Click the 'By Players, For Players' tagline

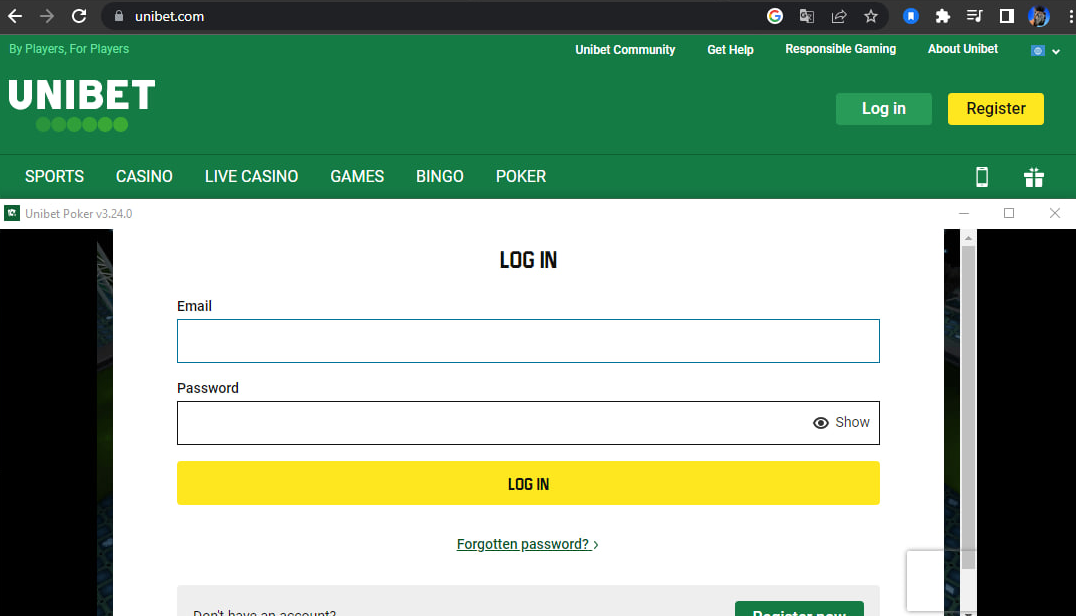click(x=69, y=49)
